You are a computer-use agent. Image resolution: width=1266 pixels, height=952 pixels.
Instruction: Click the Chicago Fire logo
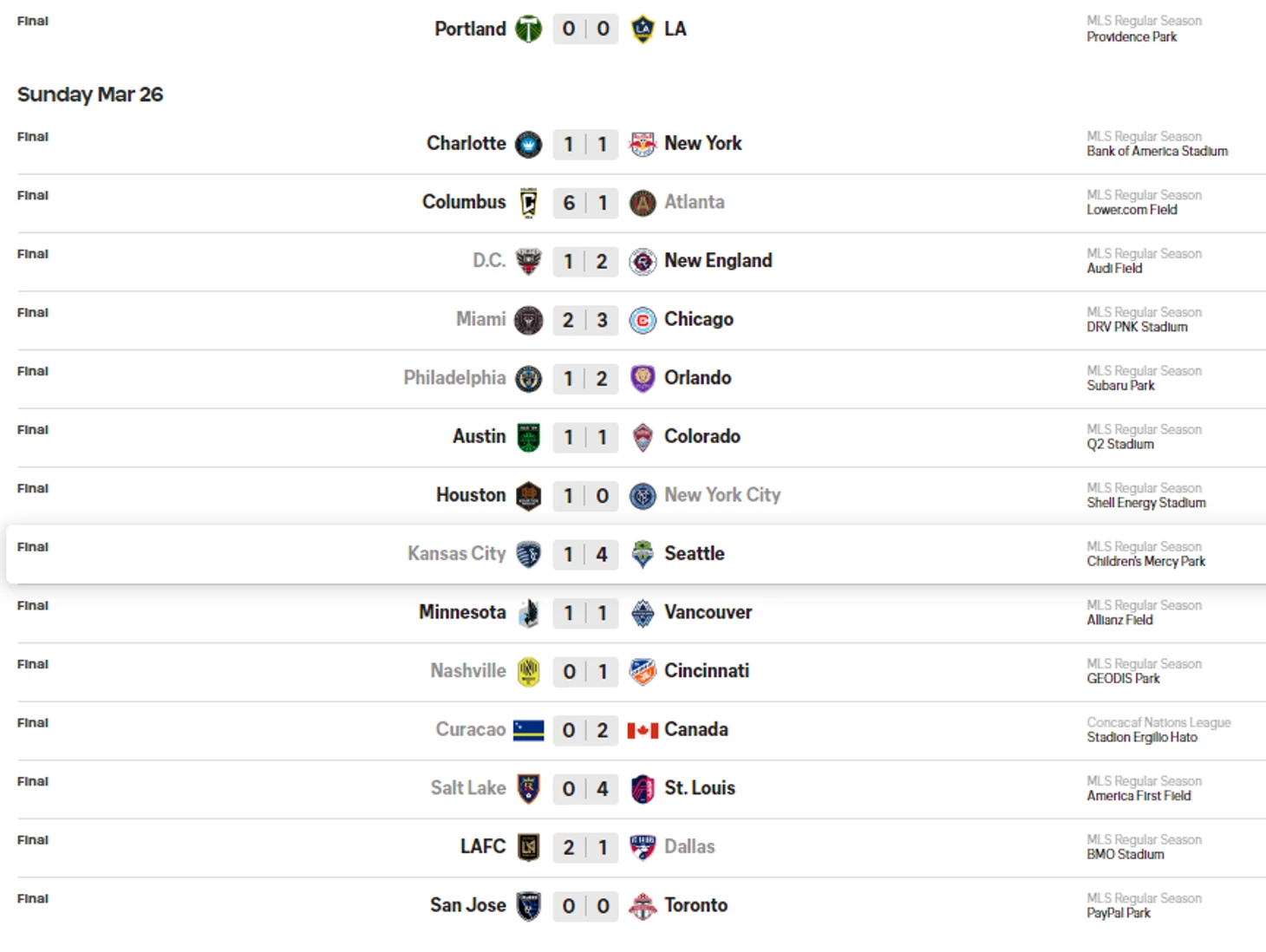643,320
